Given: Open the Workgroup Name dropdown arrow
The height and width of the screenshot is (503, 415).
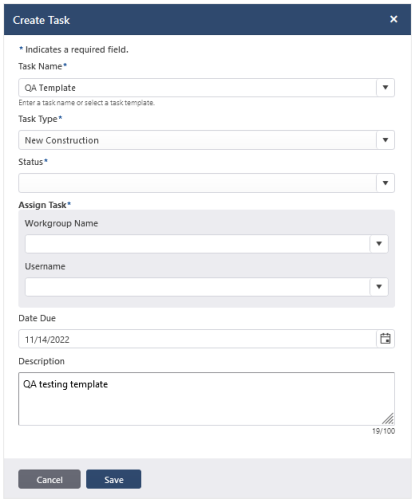Looking at the screenshot, I should point(379,244).
